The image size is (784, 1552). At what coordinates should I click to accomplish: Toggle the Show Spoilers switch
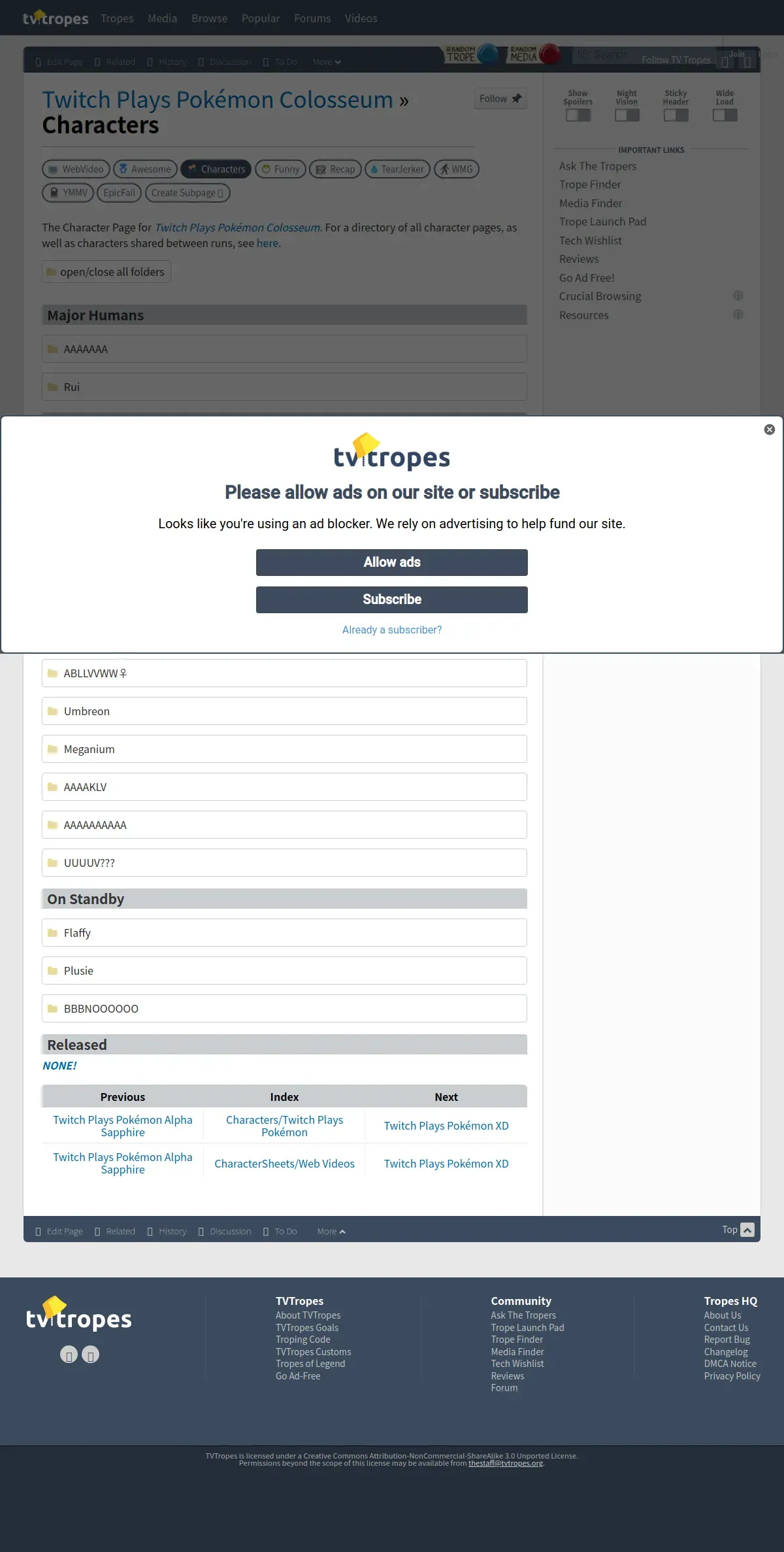pyautogui.click(x=578, y=115)
